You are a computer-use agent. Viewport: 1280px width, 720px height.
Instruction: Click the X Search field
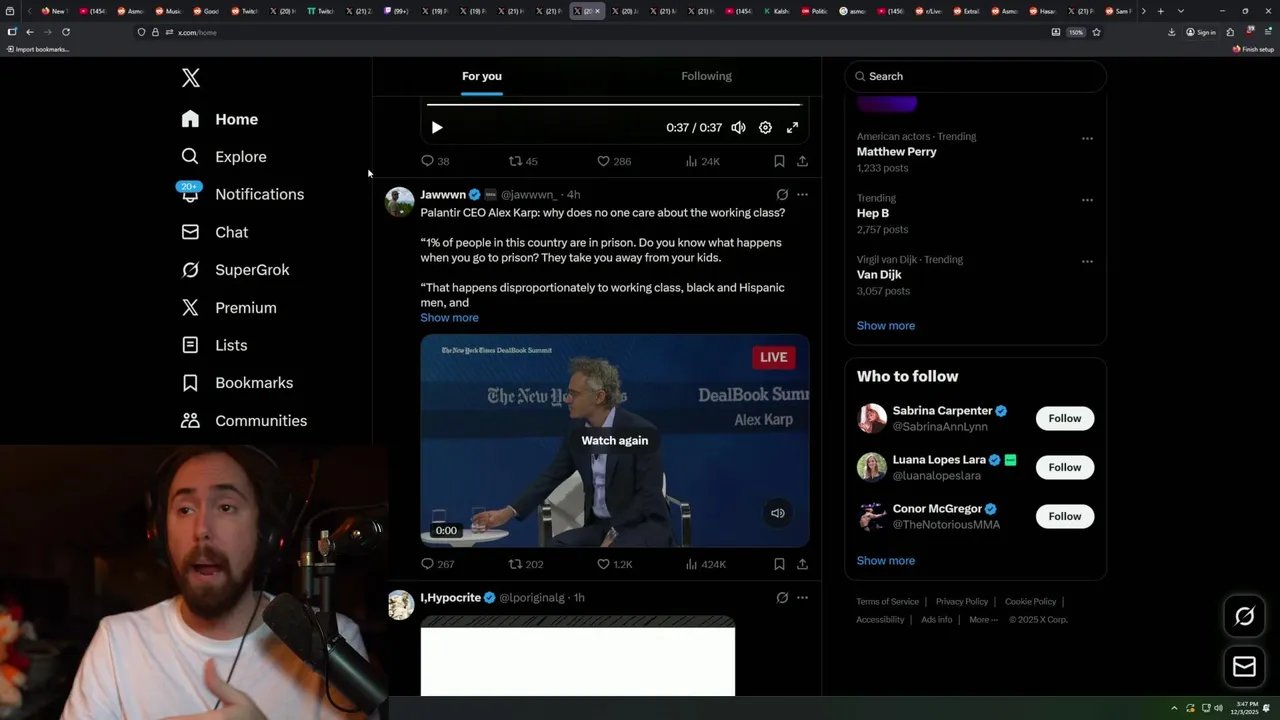point(975,76)
